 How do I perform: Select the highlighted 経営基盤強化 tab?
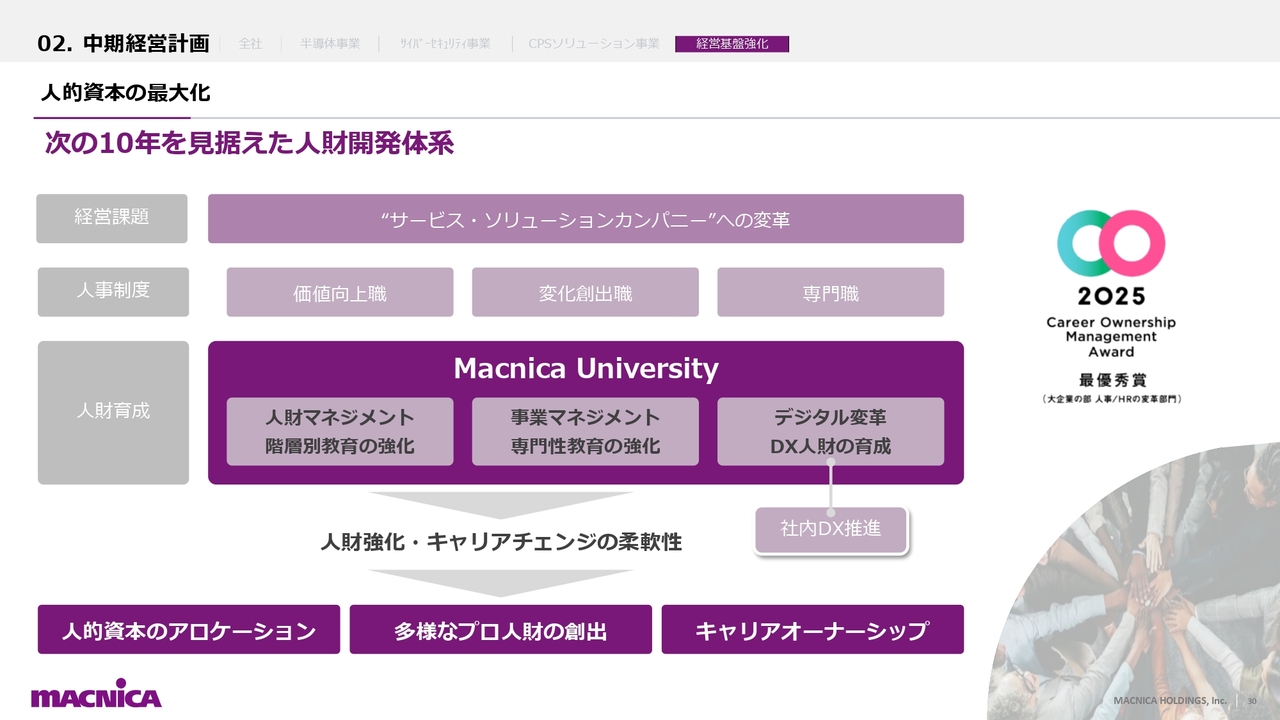tap(732, 44)
